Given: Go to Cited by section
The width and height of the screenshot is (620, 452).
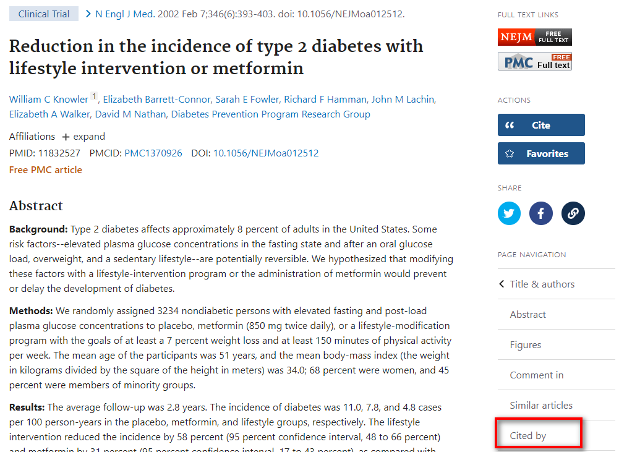Looking at the screenshot, I should 527,435.
